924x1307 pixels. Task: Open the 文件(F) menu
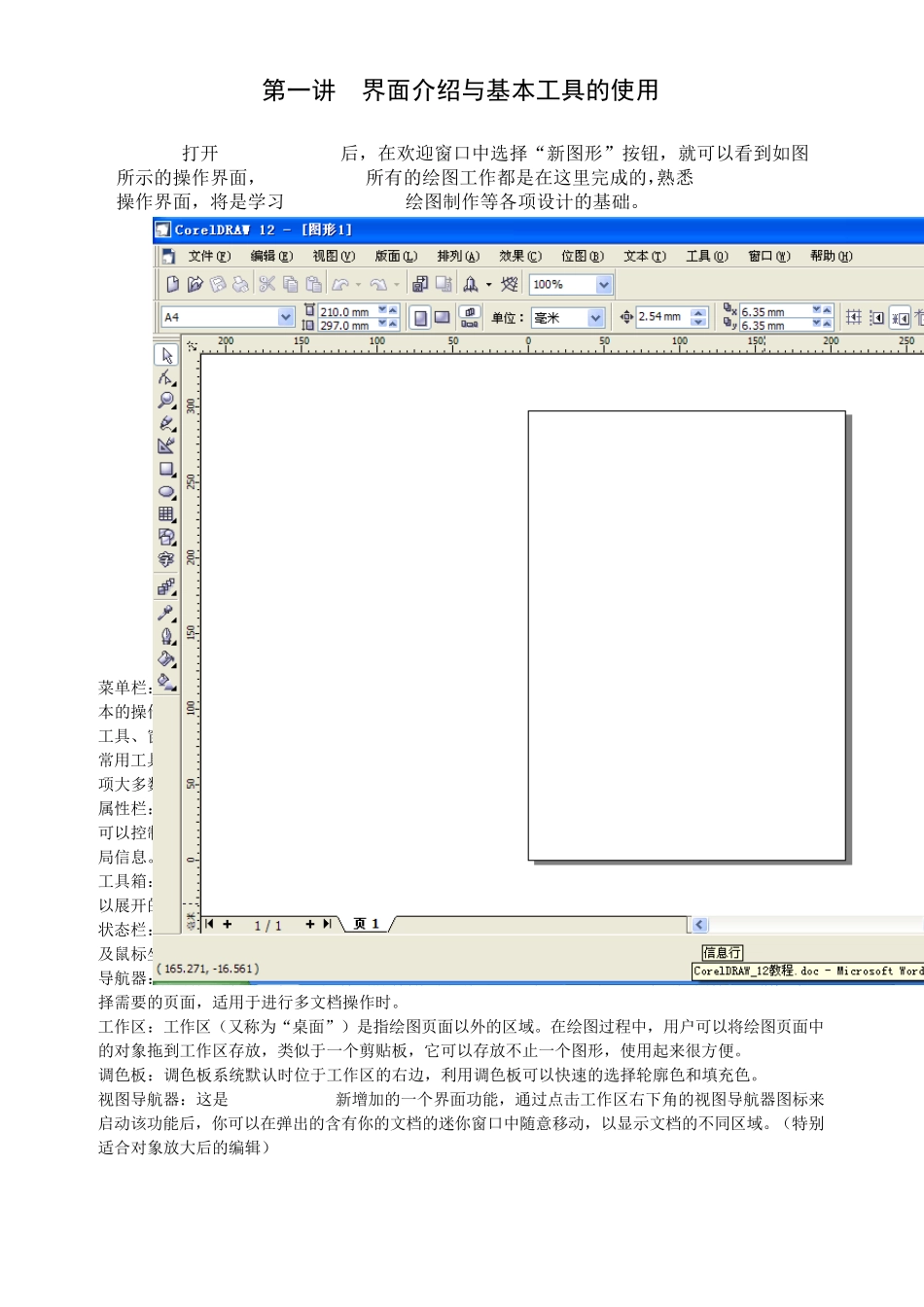[x=209, y=256]
